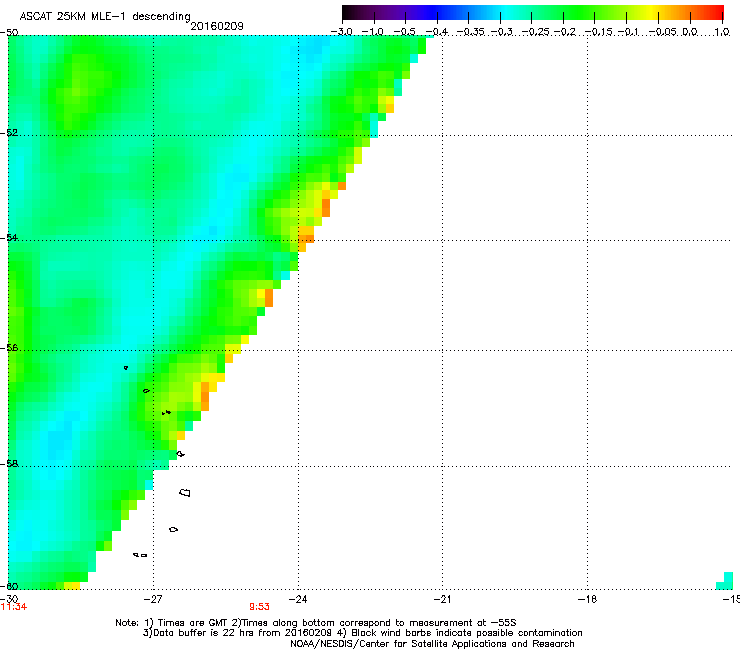Click the -0.3 color scale label
740x650 pixels.
(x=501, y=32)
